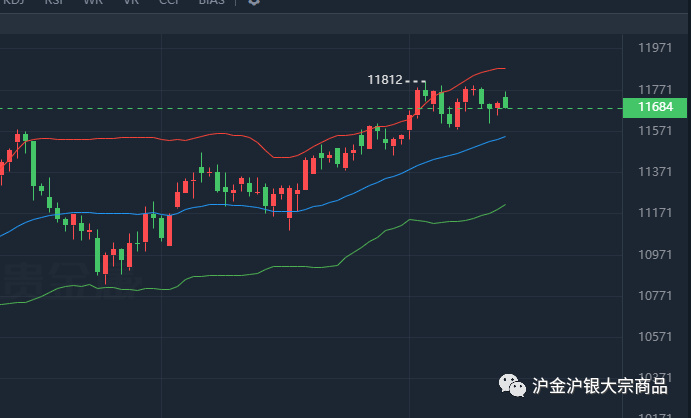The width and height of the screenshot is (691, 418).
Task: Open the BIAS indicator tab
Action: click(x=212, y=2)
